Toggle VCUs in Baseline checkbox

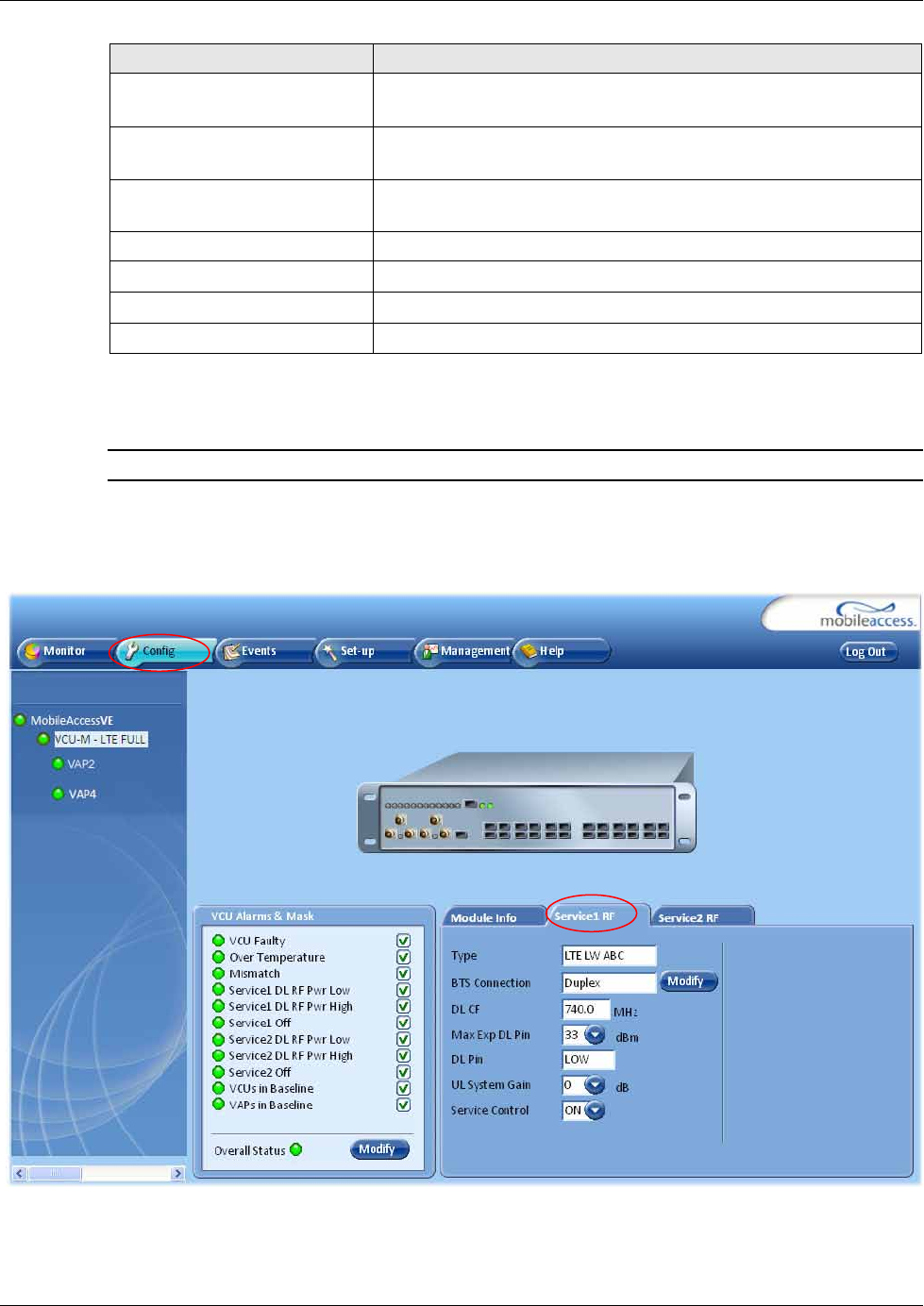click(x=403, y=1089)
